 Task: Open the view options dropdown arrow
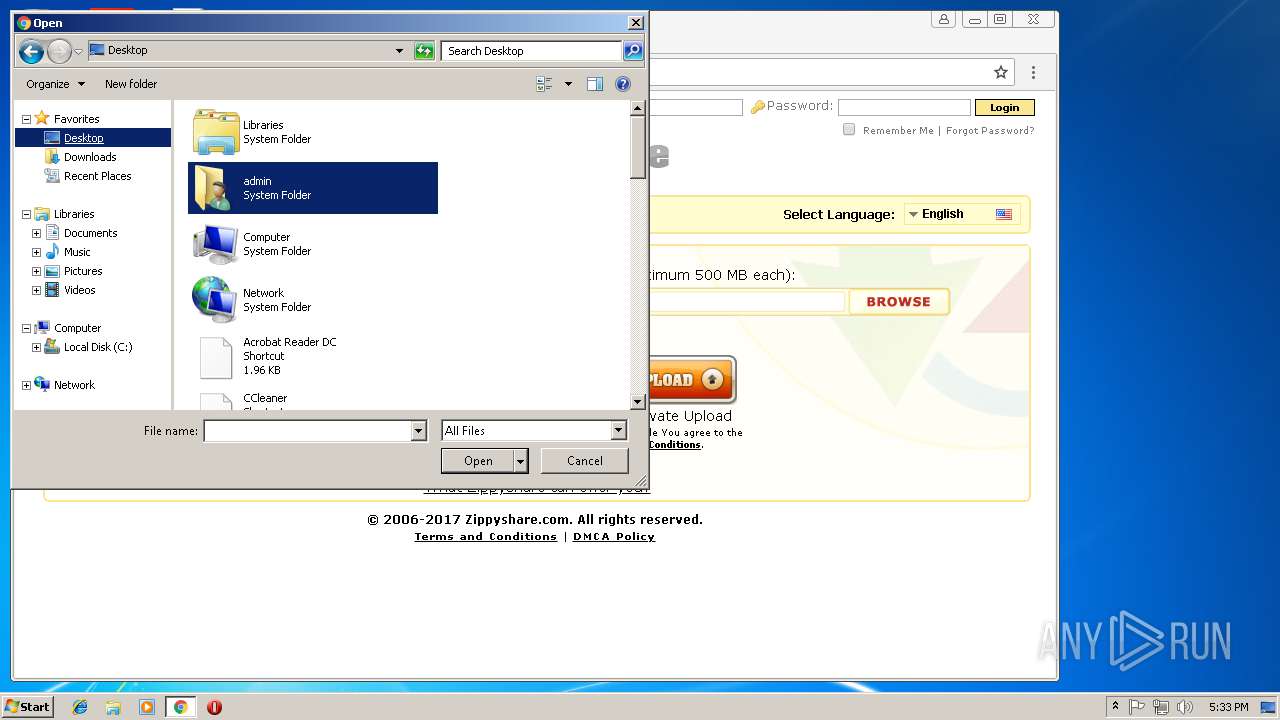click(568, 84)
